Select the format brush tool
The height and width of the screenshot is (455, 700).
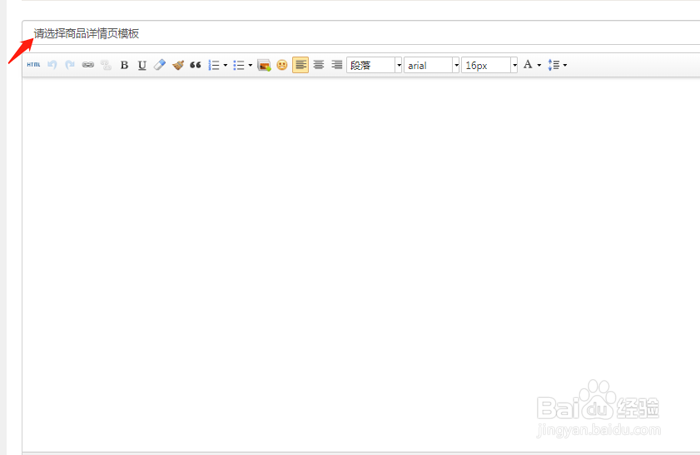pyautogui.click(x=178, y=65)
